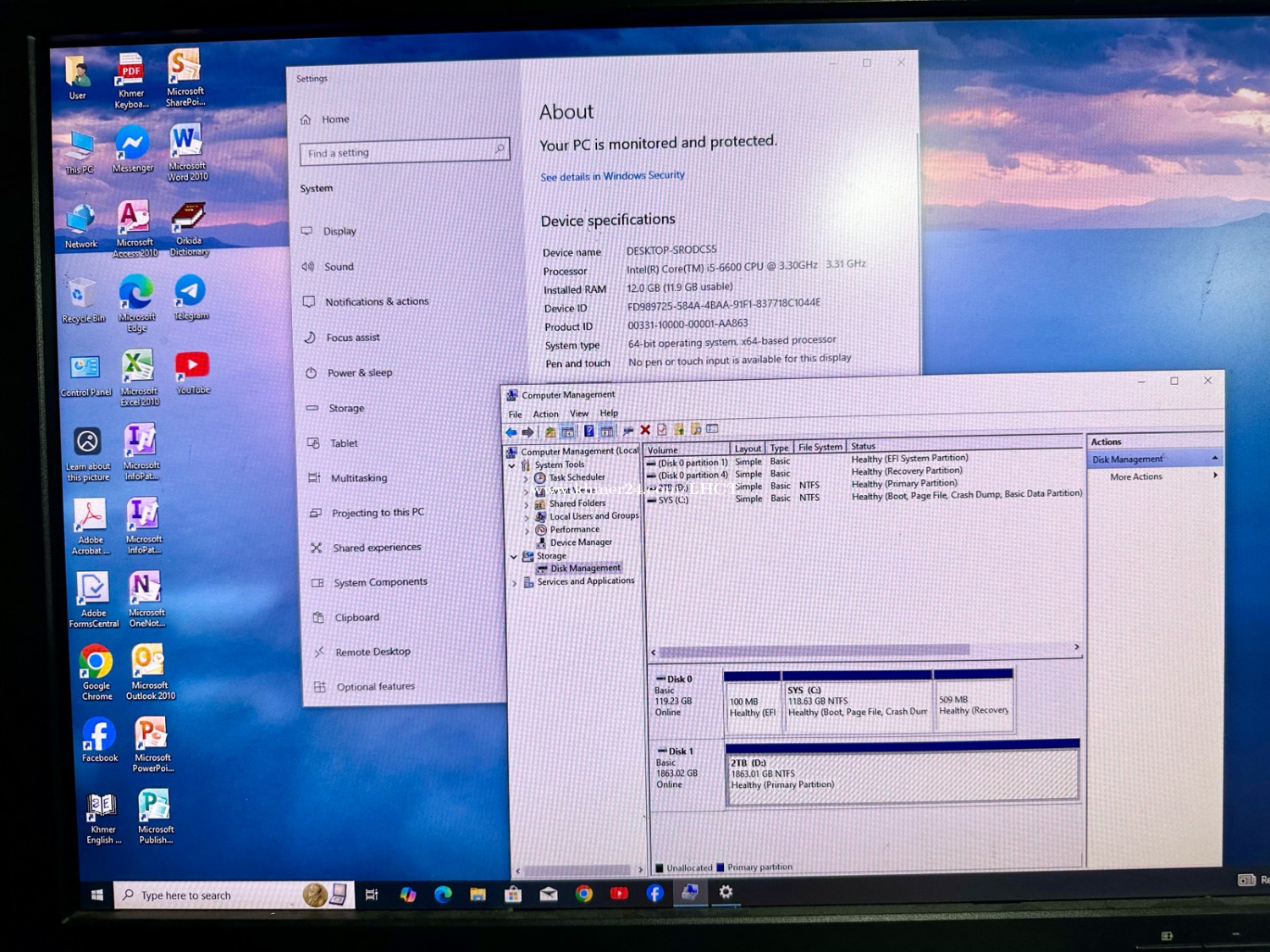Click the red X delete toolbar icon
1270x952 pixels.
pos(645,431)
